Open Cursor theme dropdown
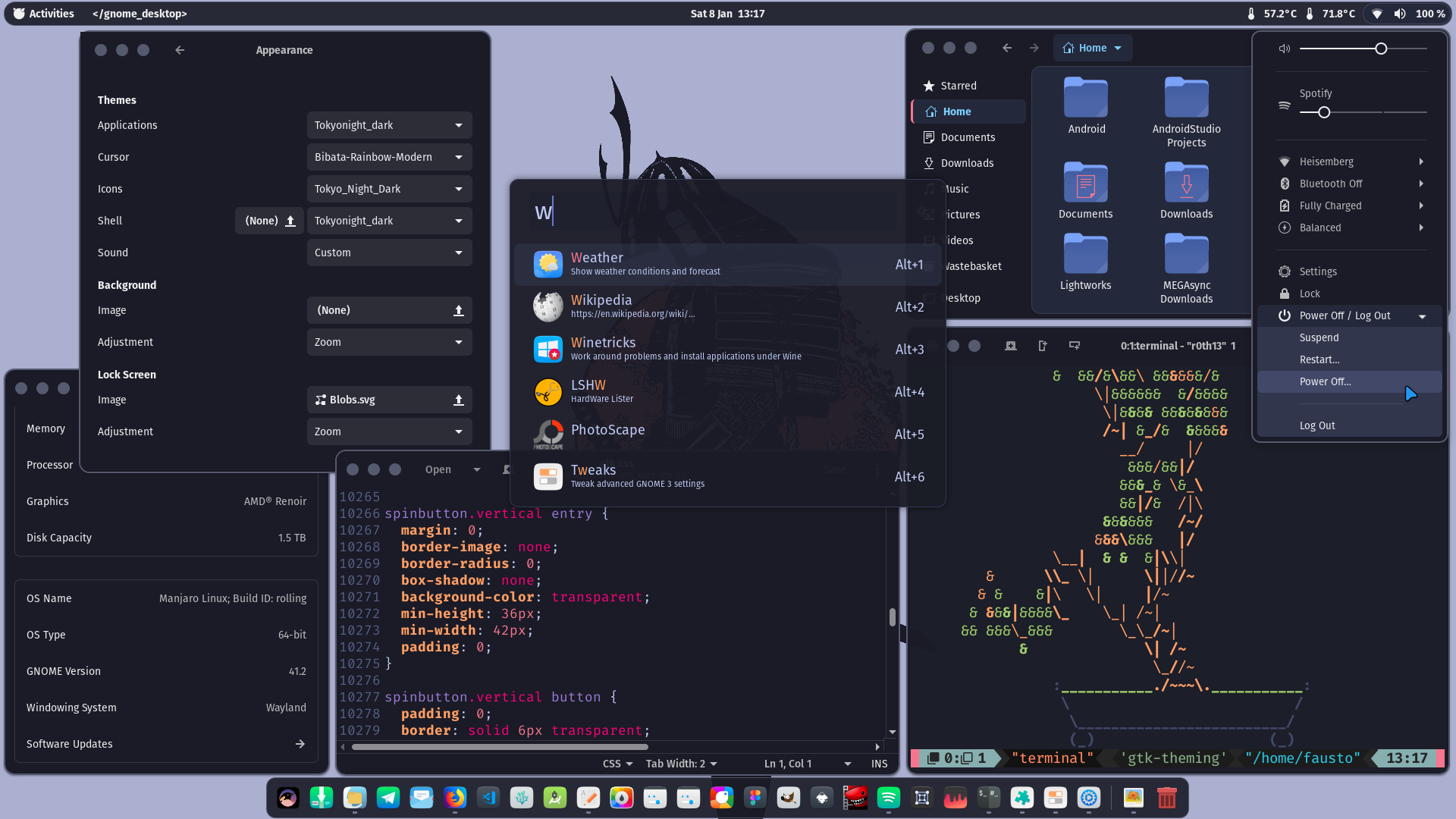The height and width of the screenshot is (819, 1456). coord(389,157)
